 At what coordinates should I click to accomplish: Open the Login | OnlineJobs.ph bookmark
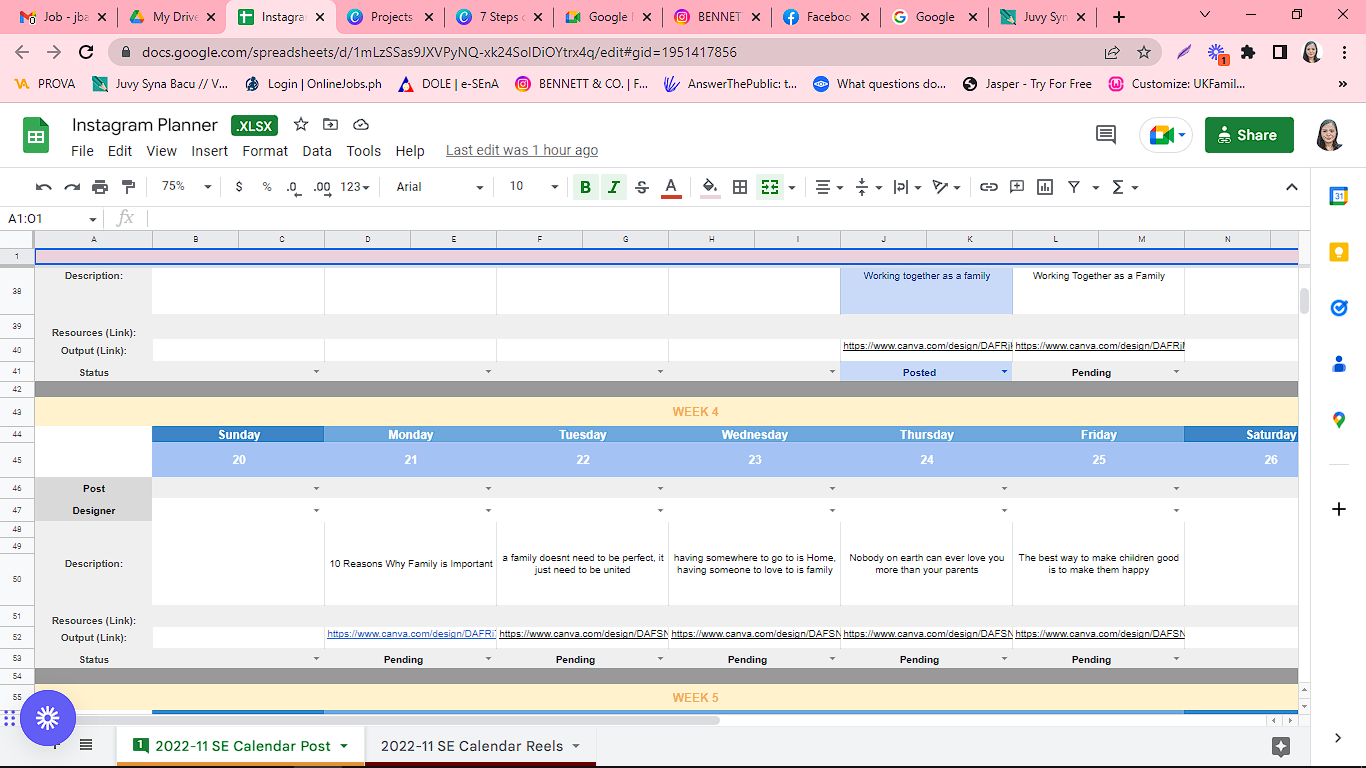[312, 84]
